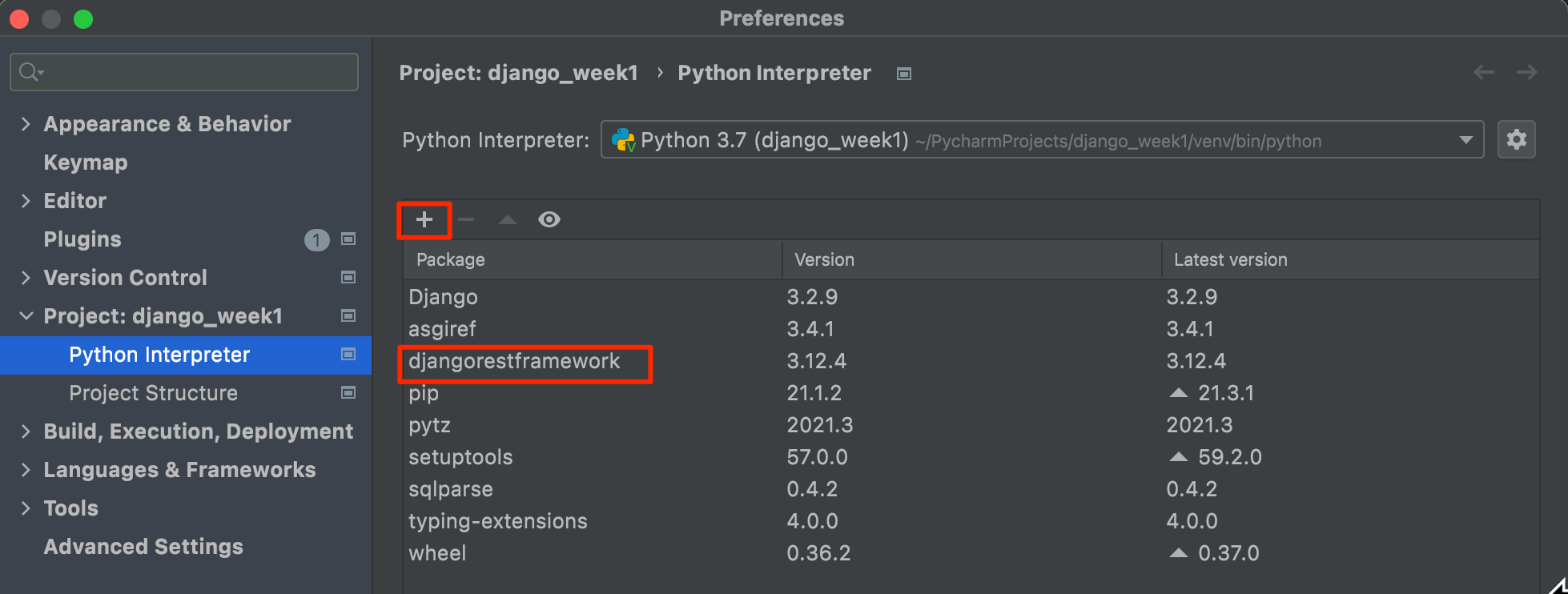This screenshot has height=594, width=1568.
Task: Click the plus icon to install package
Action: (424, 219)
